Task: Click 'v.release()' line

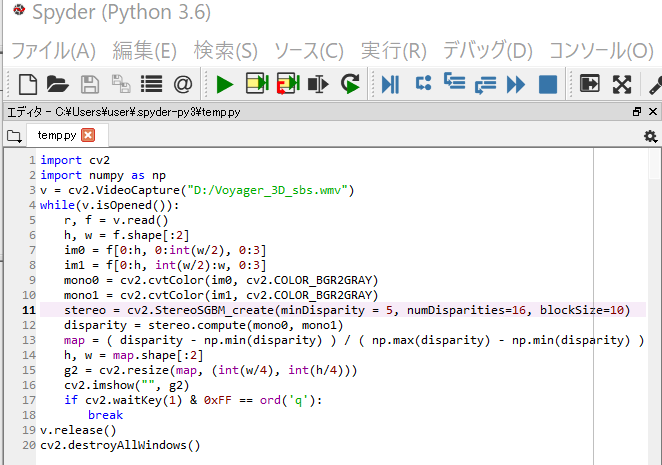Action: pyautogui.click(x=78, y=430)
